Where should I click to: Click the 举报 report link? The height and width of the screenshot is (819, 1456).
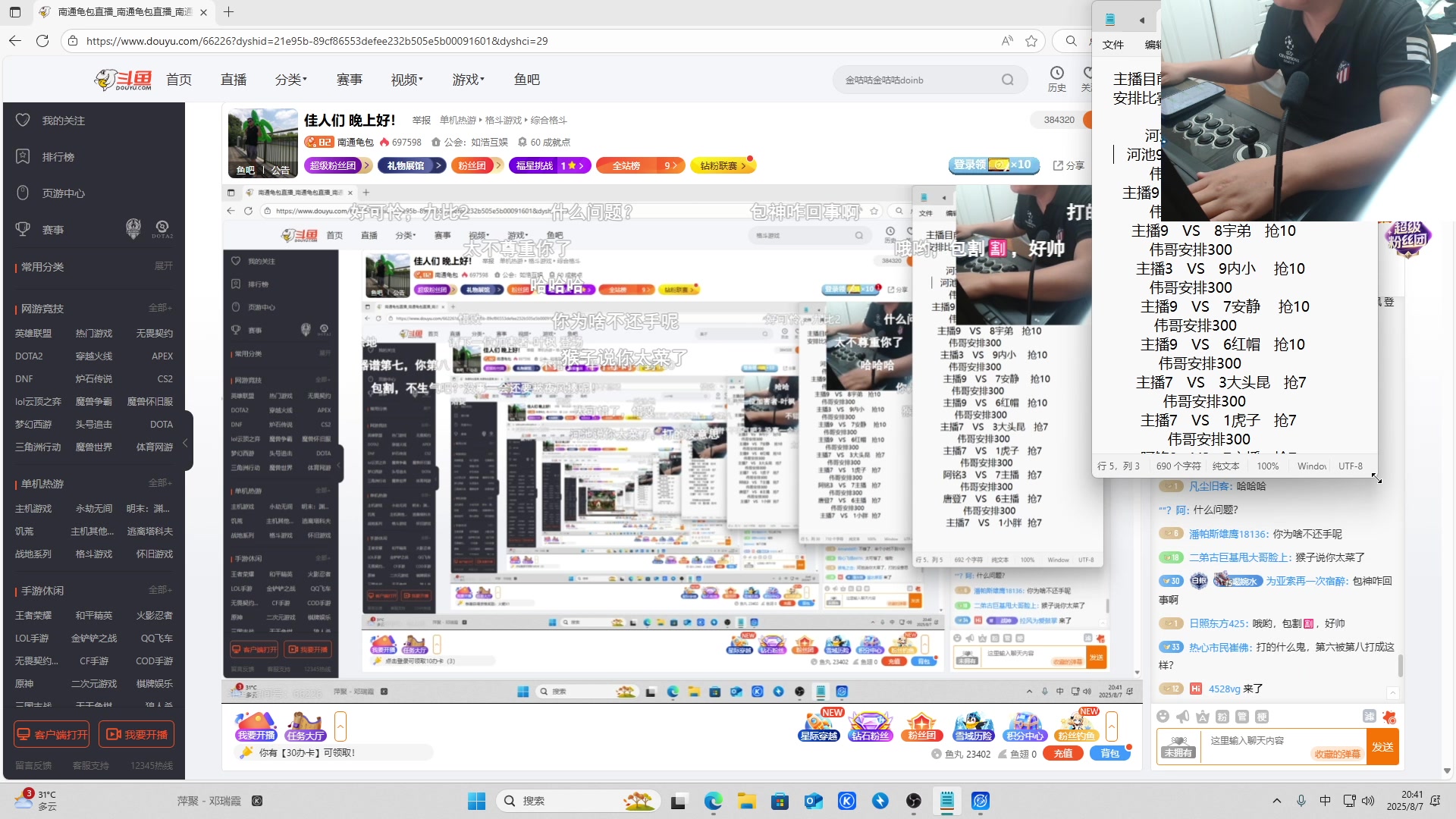pyautogui.click(x=422, y=121)
